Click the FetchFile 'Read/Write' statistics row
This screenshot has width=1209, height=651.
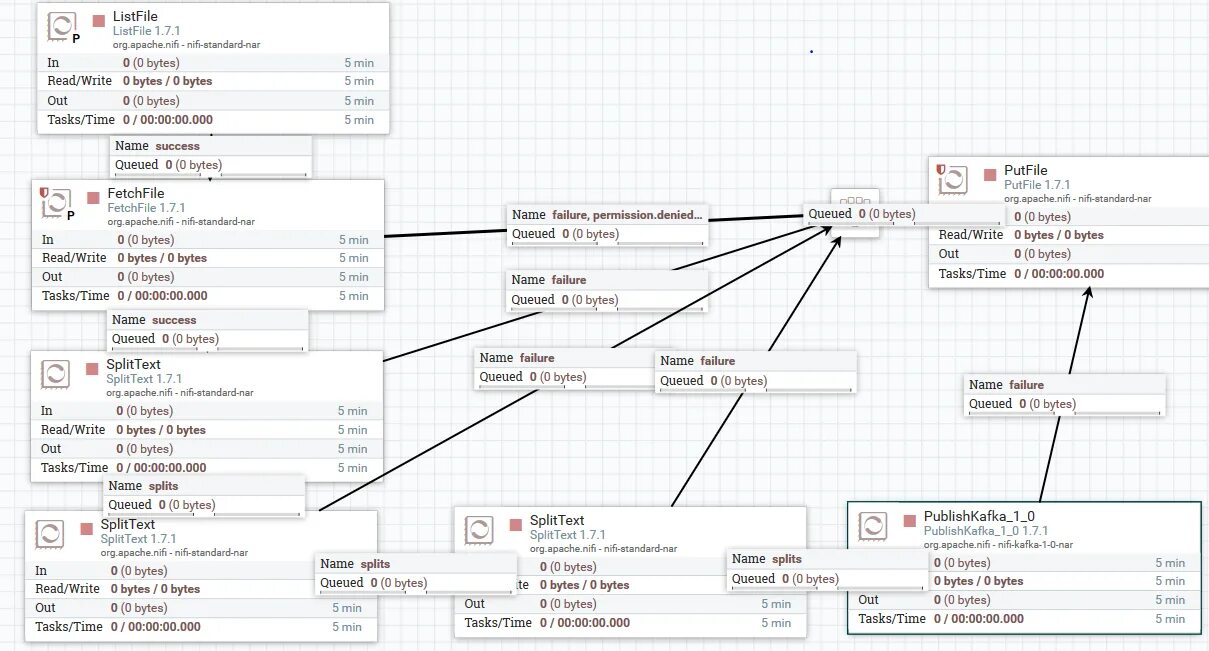(x=208, y=258)
